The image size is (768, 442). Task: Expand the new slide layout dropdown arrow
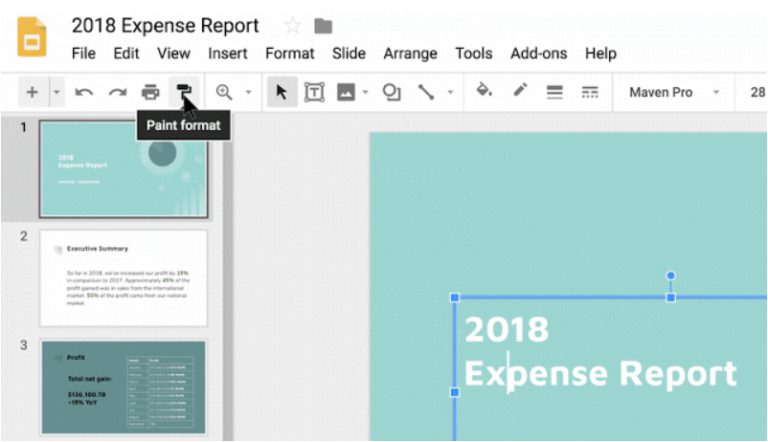click(57, 92)
